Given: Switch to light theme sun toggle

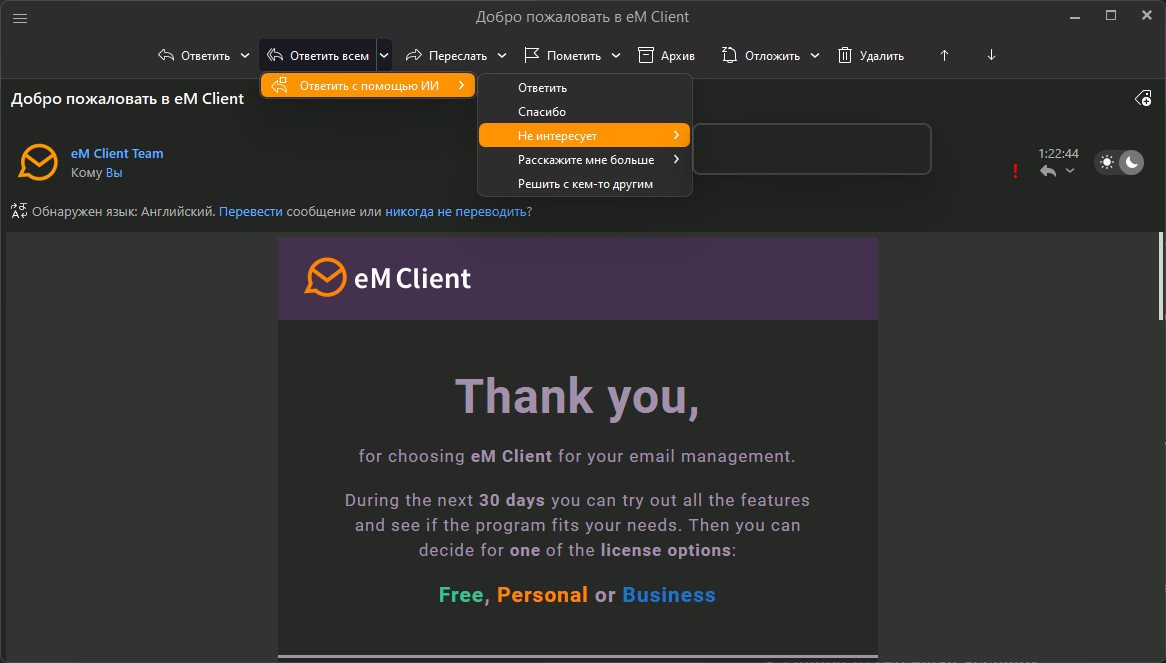Looking at the screenshot, I should click(1107, 162).
